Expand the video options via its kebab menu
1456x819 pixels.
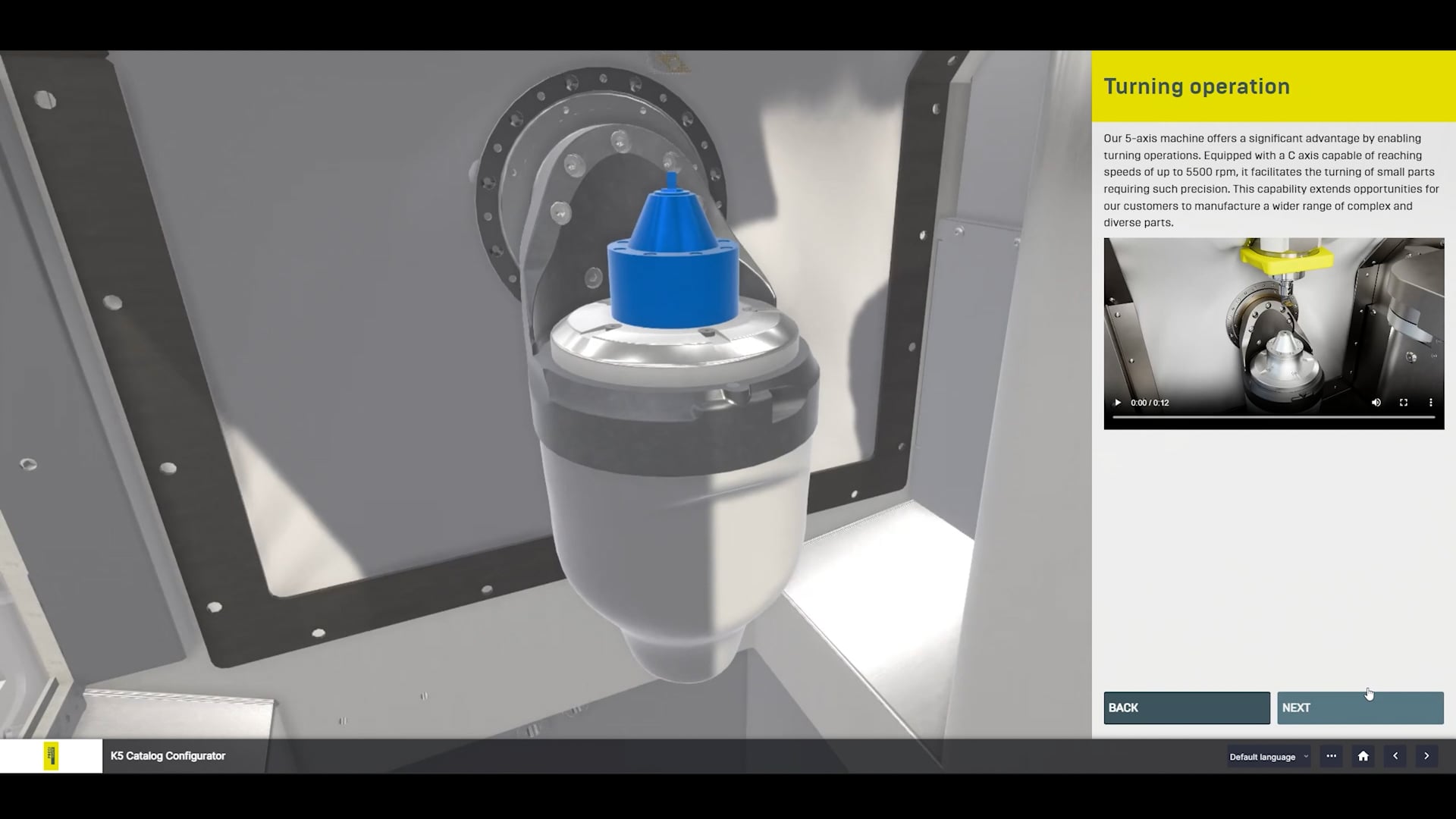pyautogui.click(x=1431, y=403)
